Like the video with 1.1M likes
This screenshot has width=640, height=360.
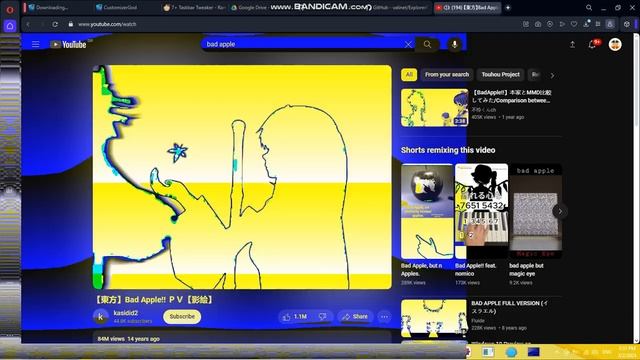(296, 317)
